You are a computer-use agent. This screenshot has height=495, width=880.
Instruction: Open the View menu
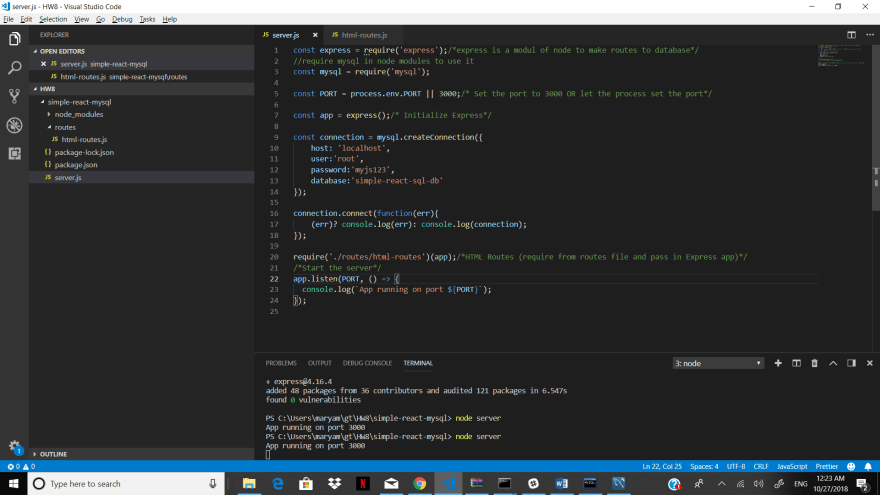point(81,19)
